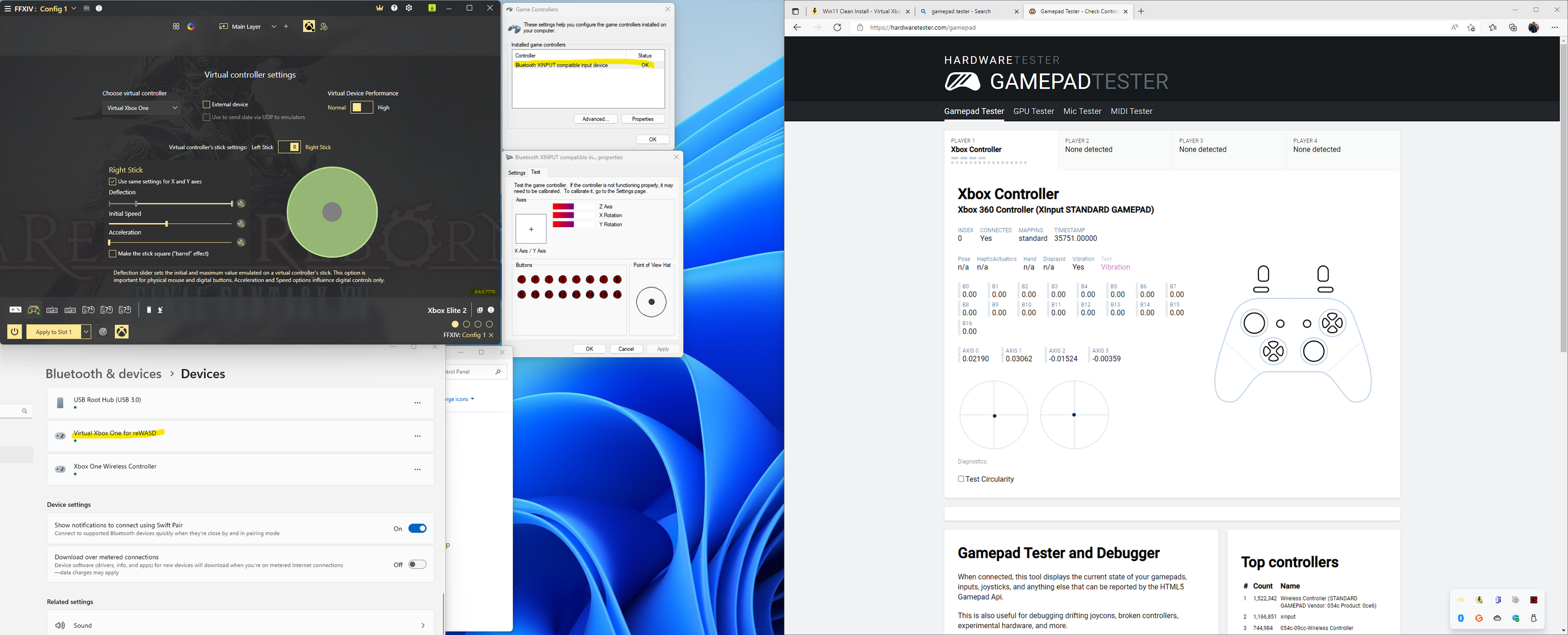Open Apply to Slot dropdown arrow
1568x635 pixels.
click(86, 332)
